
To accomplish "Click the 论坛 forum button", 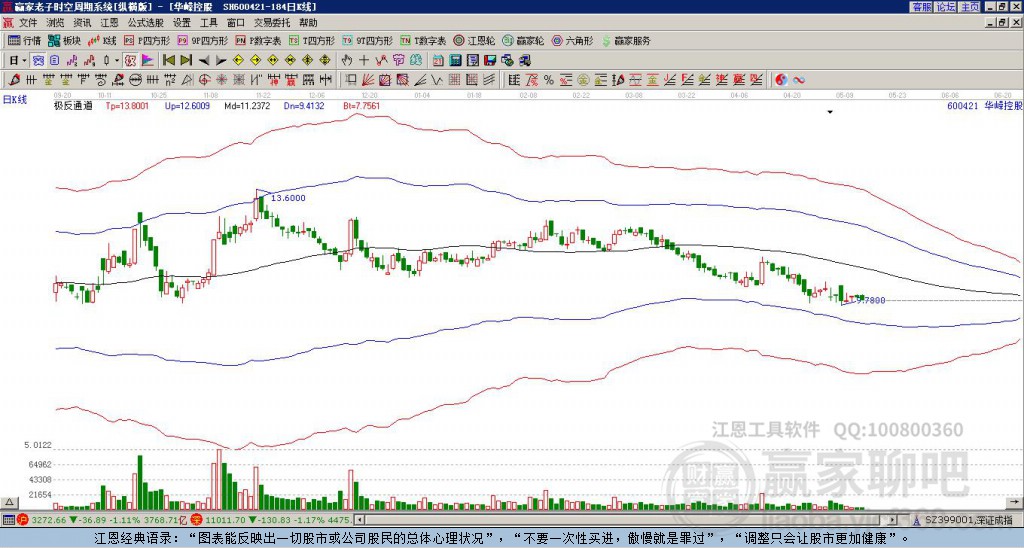I will 945,6.
